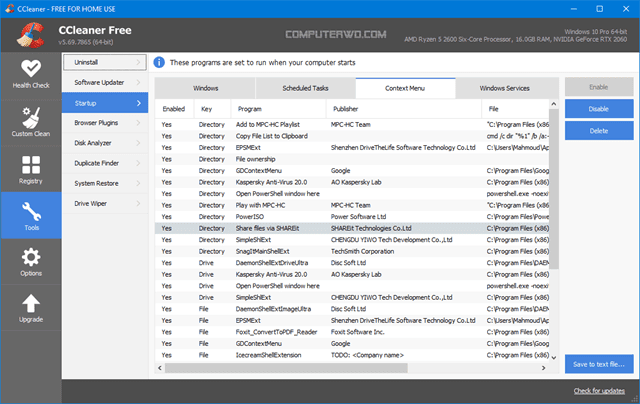This screenshot has width=640, height=404.
Task: Open the Health Check section
Action: pos(31,75)
